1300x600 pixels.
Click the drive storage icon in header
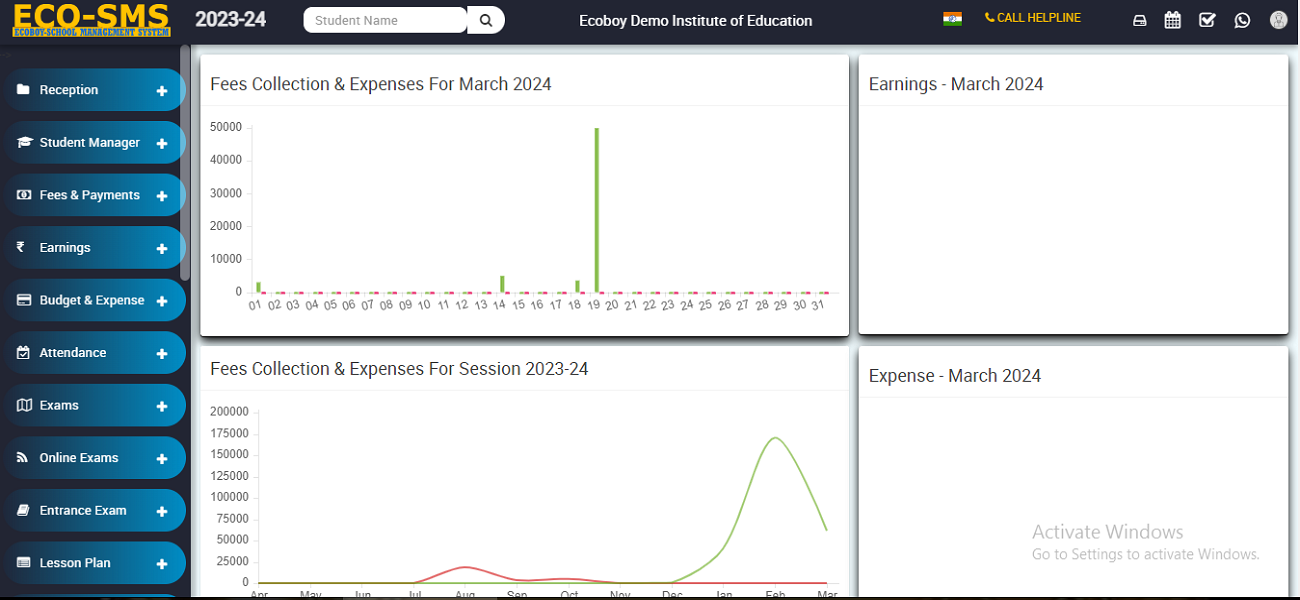[x=1139, y=20]
